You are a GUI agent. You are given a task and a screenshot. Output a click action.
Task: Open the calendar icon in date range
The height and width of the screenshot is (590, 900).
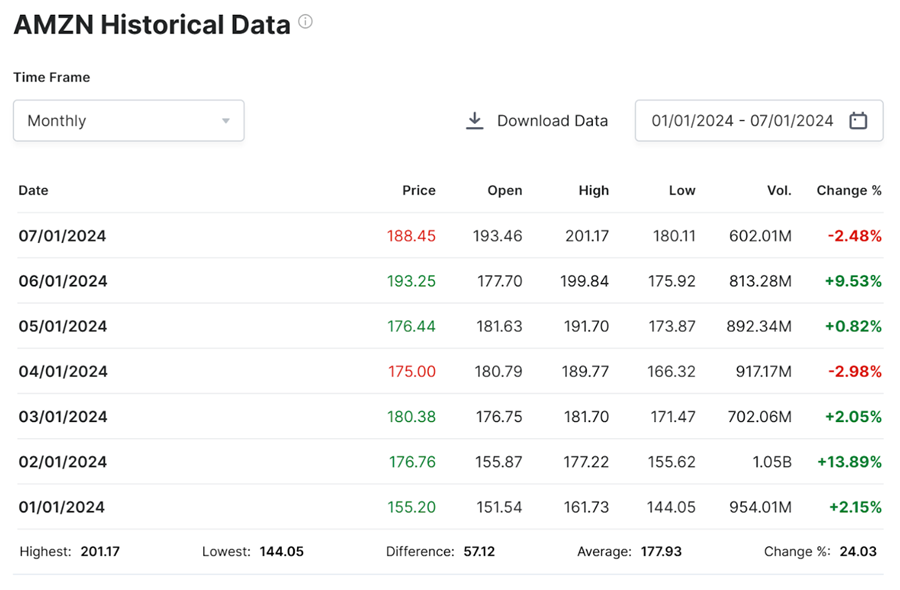858,121
